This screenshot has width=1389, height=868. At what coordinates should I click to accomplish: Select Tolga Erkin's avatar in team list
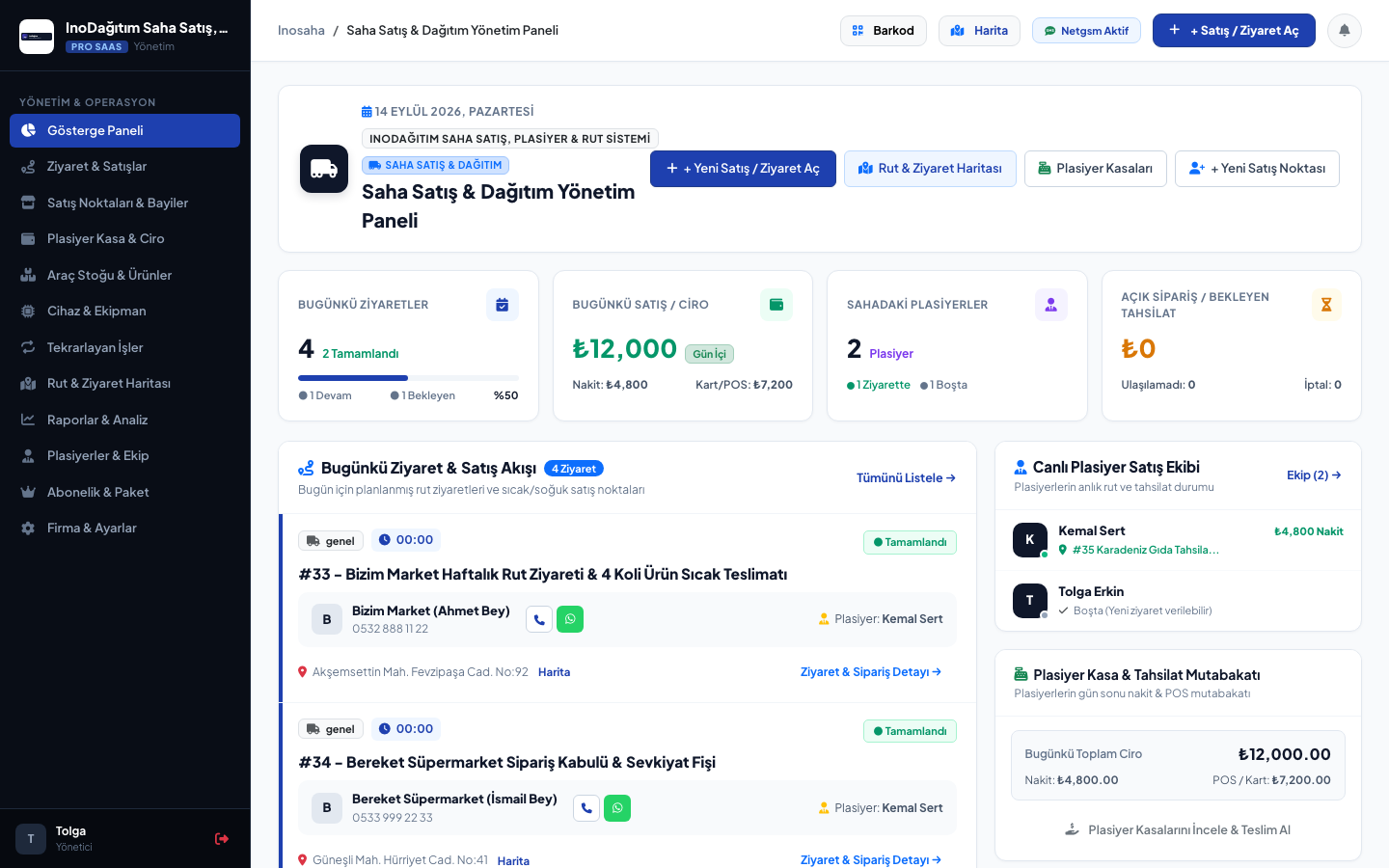1030,601
